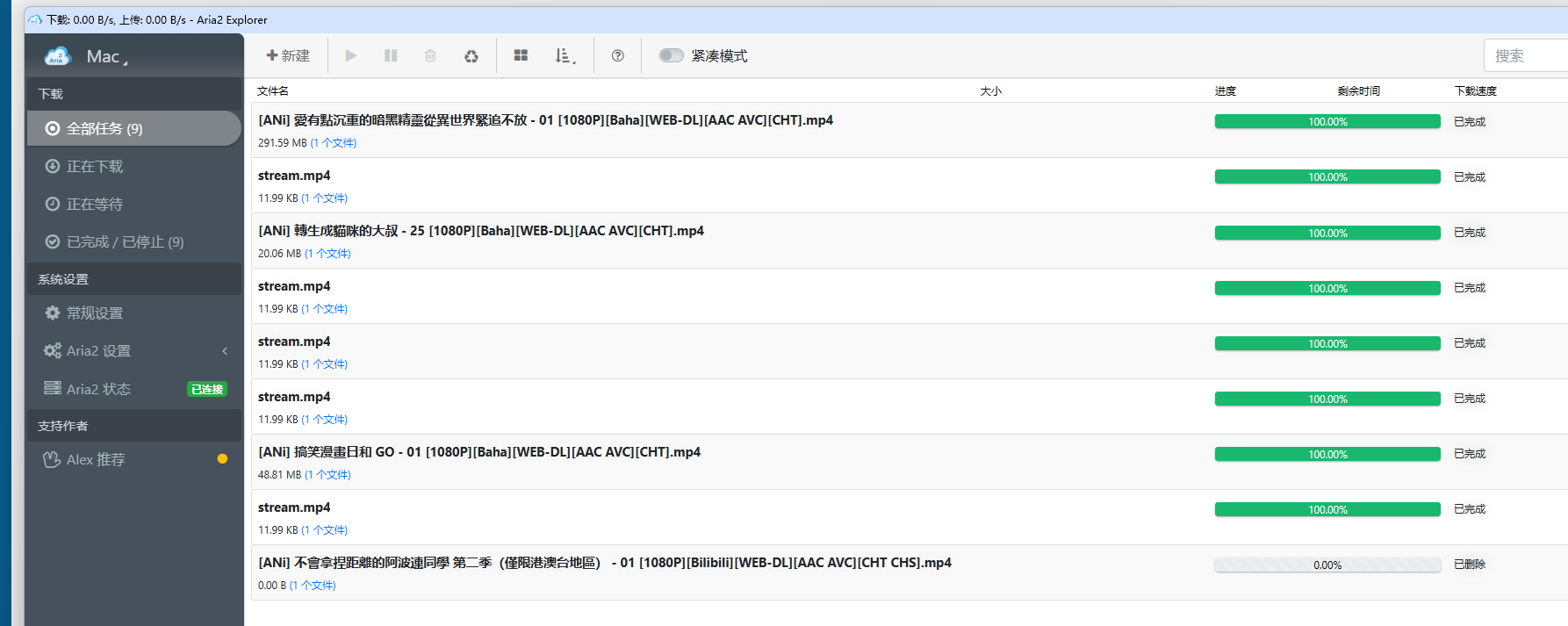Open the Mac server dropdown
Screen dimensions: 1568x626
coord(107,57)
